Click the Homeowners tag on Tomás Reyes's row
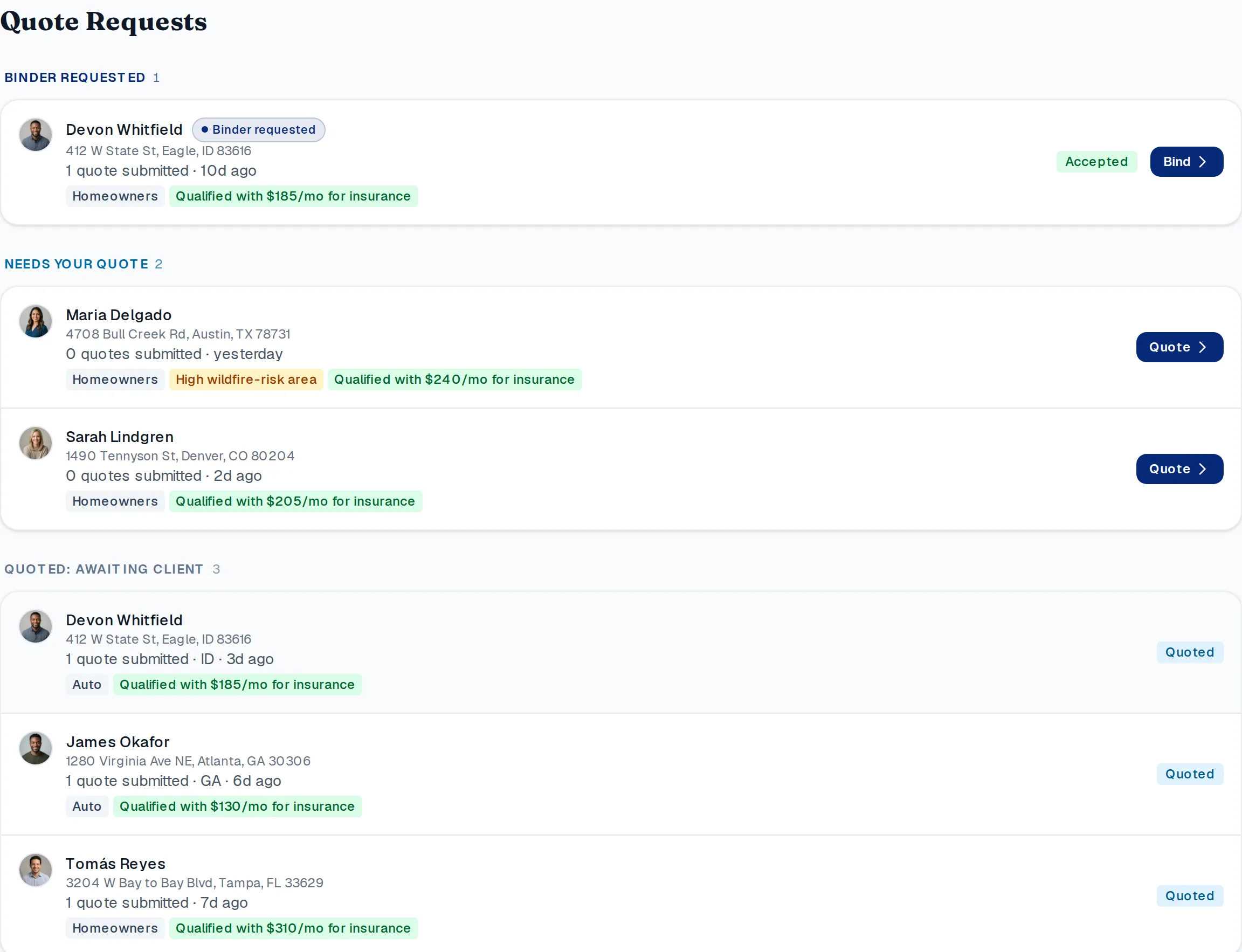 click(x=115, y=928)
